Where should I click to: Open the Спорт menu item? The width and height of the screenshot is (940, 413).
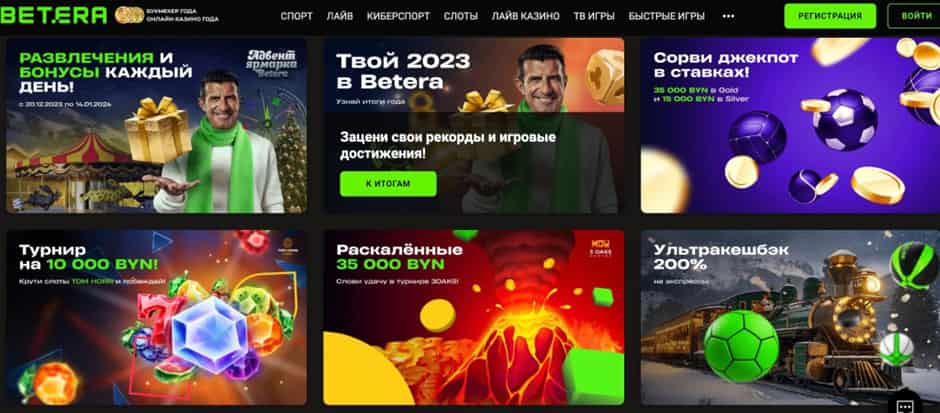296,16
